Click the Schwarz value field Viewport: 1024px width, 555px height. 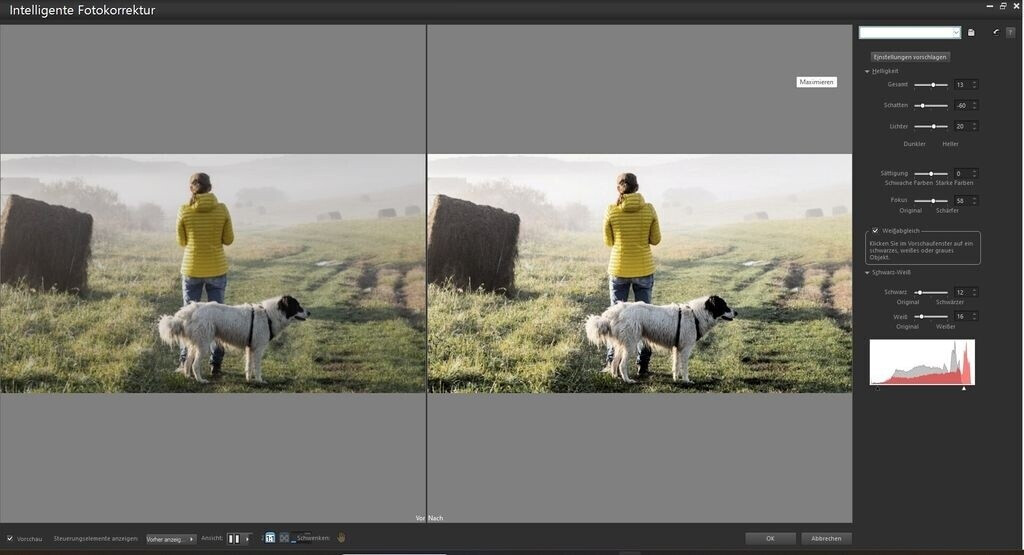point(962,293)
